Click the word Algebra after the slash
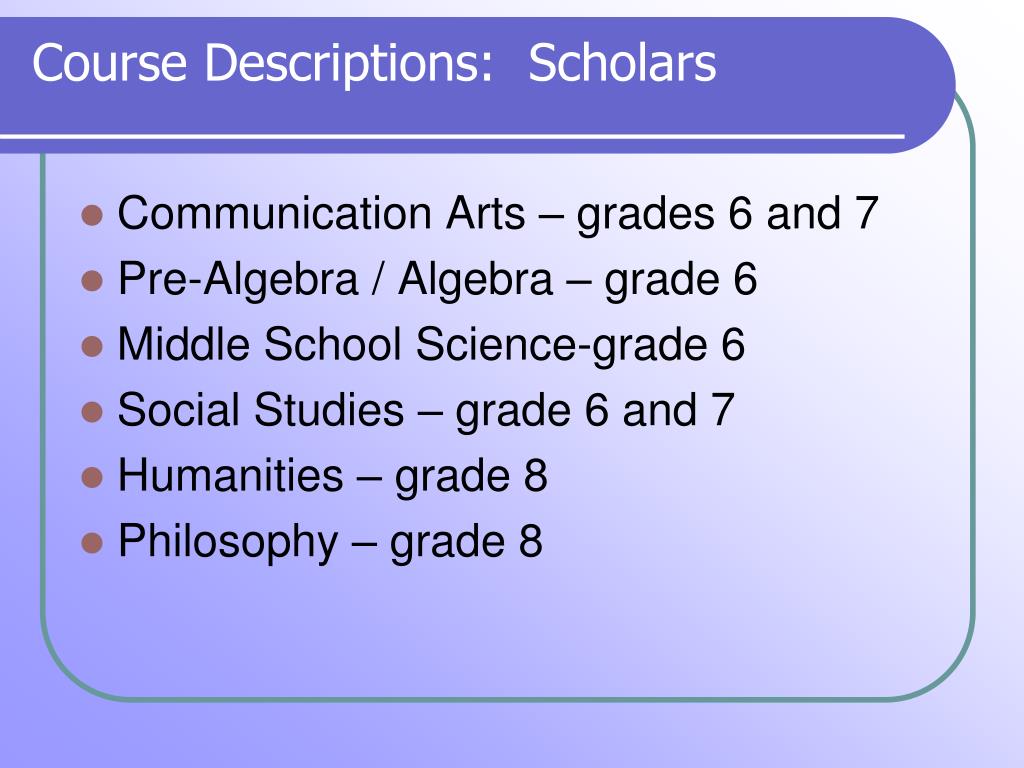Image resolution: width=1024 pixels, height=768 pixels. click(x=475, y=281)
